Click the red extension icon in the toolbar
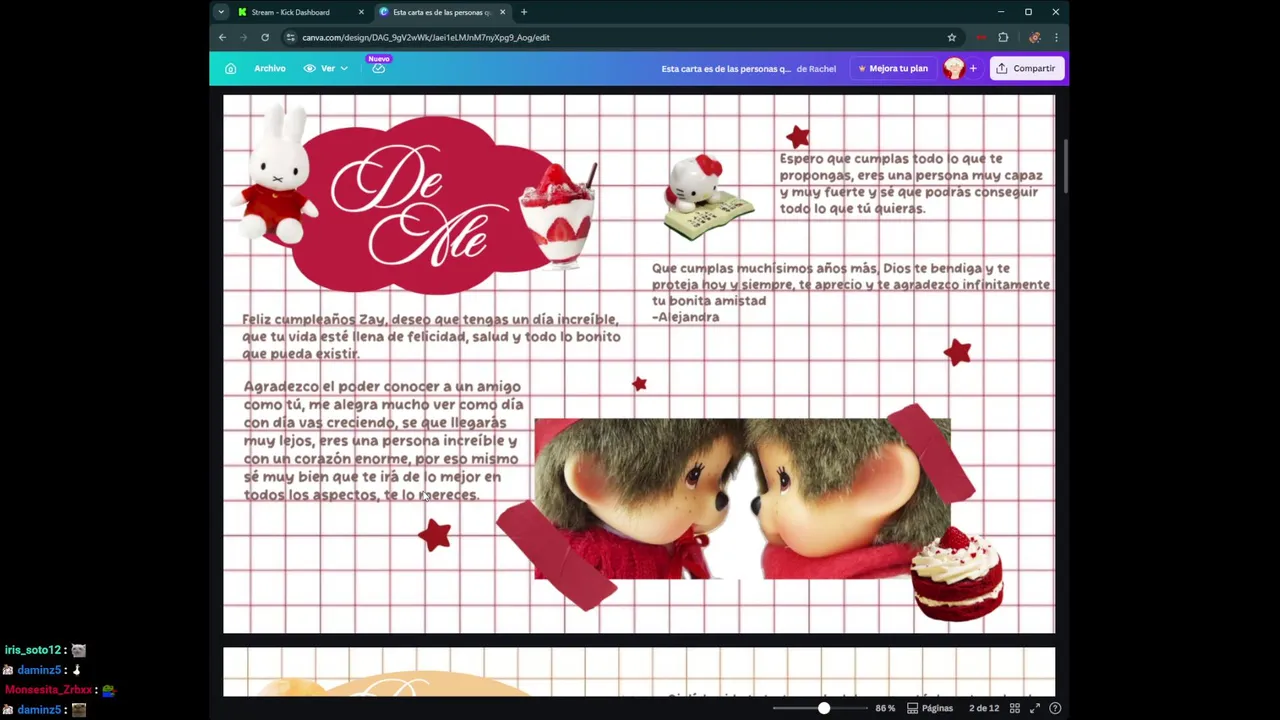Screen dimensions: 1280x720 (982, 37)
